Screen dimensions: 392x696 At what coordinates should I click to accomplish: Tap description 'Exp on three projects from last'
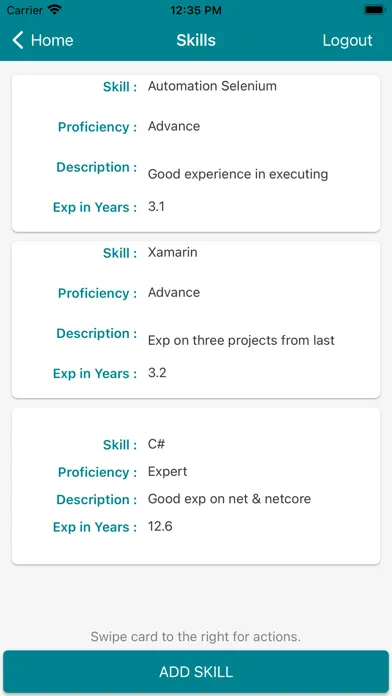click(x=241, y=340)
